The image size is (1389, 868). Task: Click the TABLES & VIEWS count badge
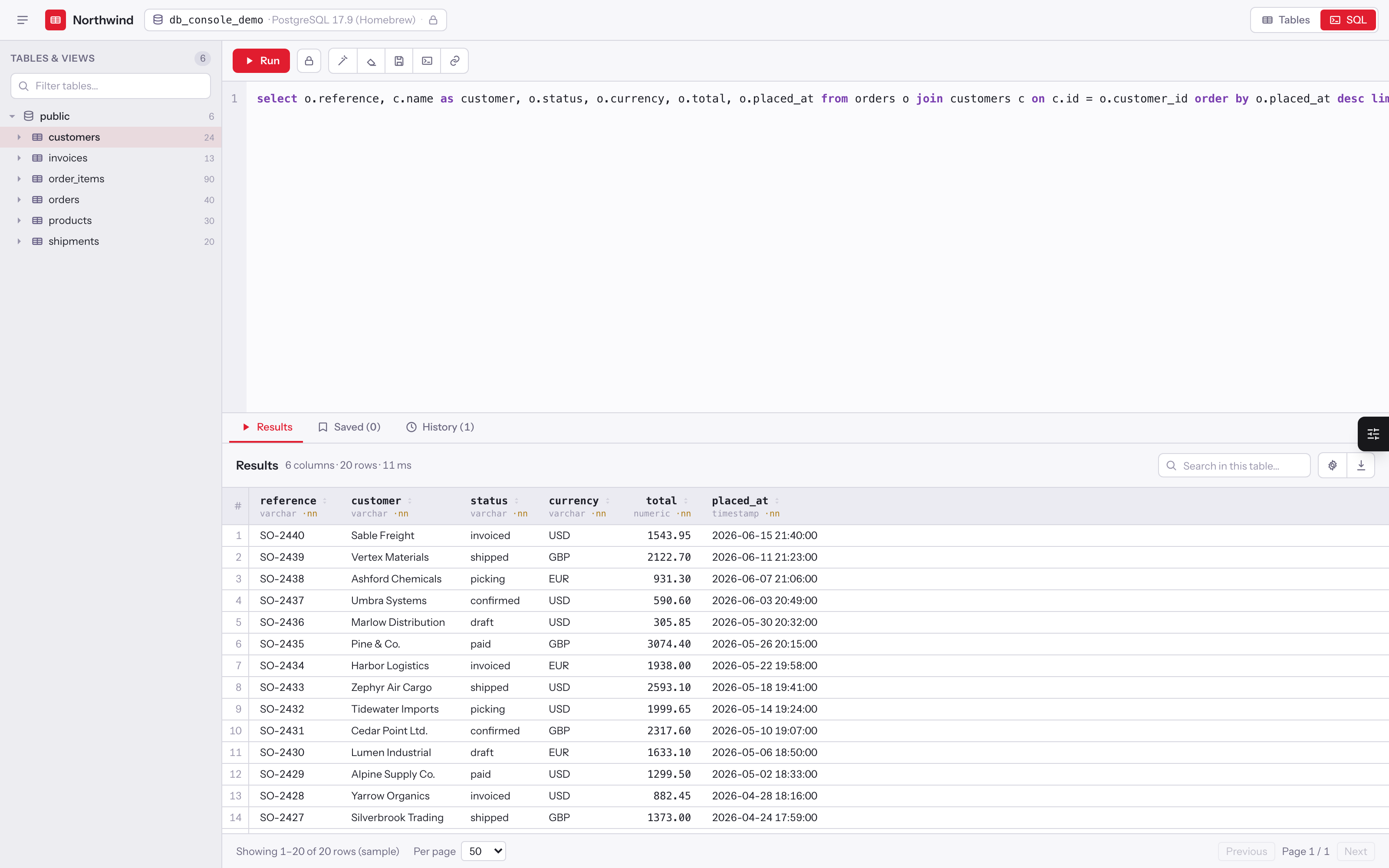(202, 59)
